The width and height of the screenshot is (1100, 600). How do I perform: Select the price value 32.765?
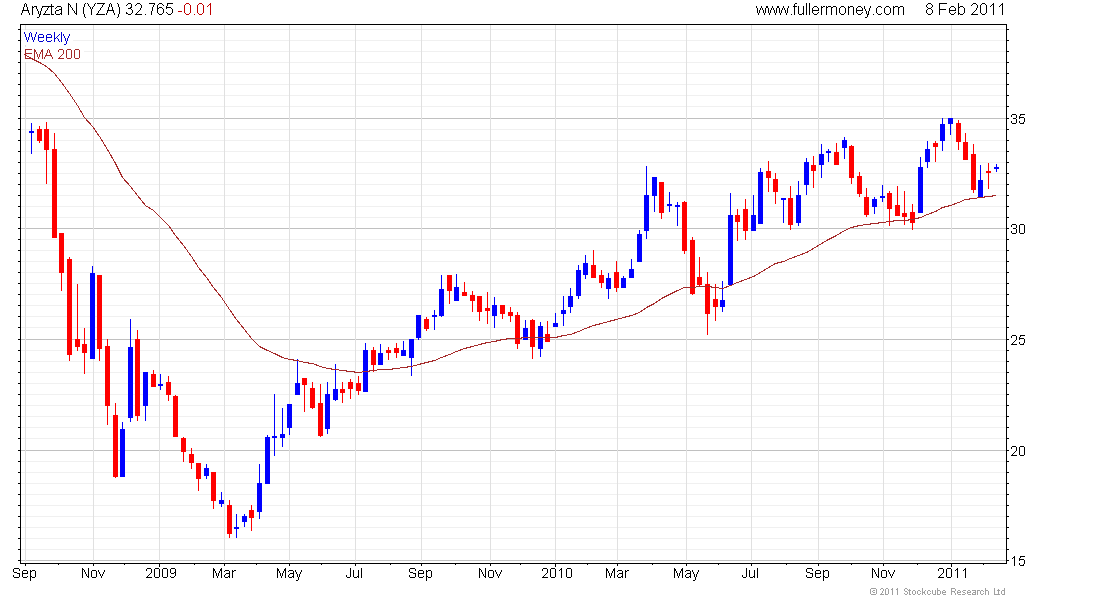(x=150, y=10)
